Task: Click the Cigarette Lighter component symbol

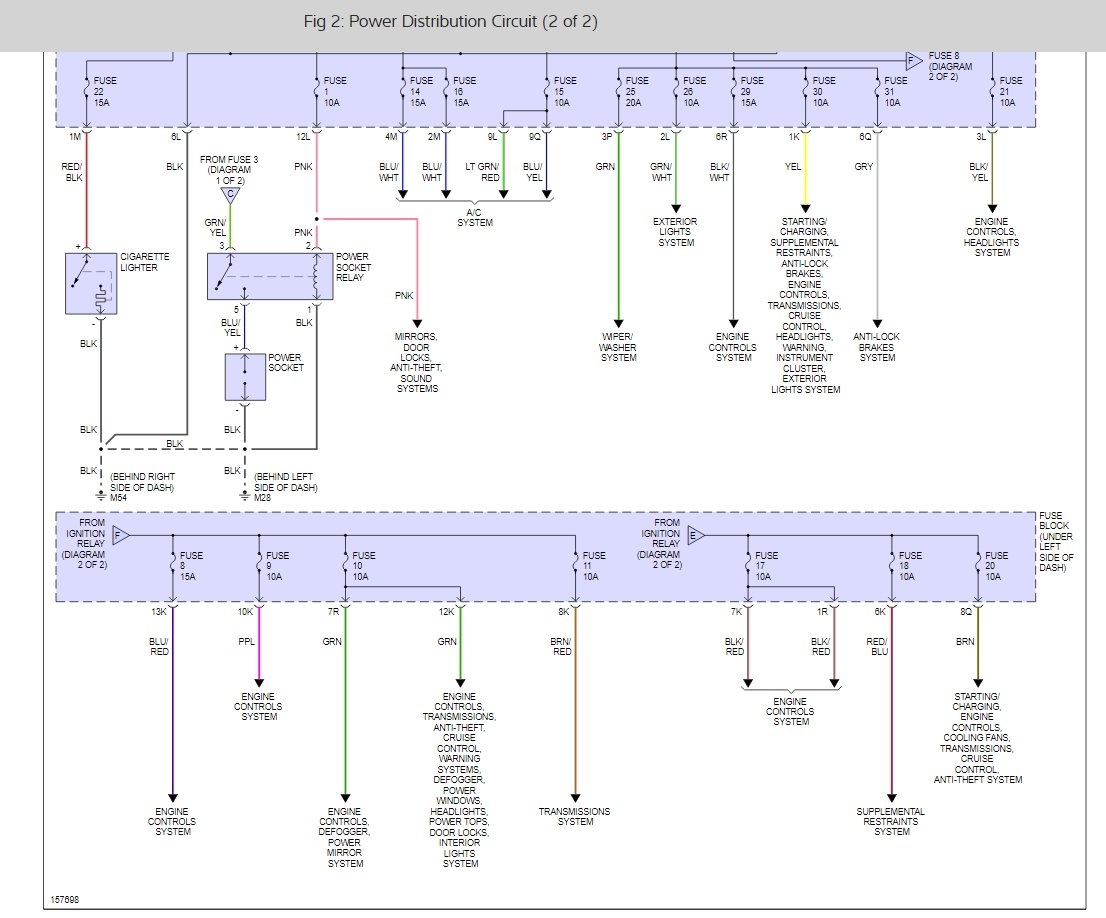Action: [91, 284]
